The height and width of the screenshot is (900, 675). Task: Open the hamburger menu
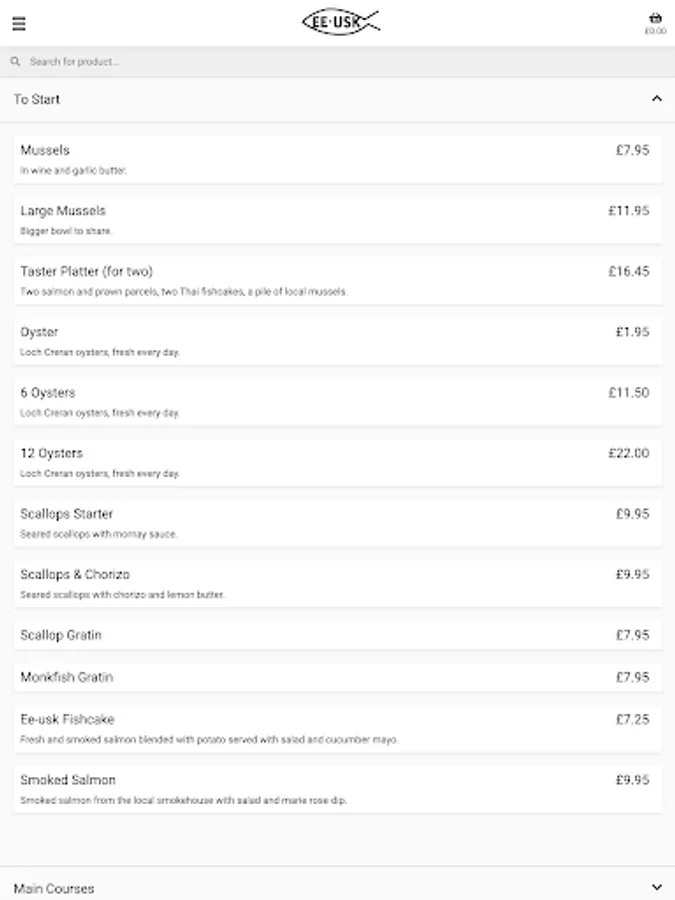tap(19, 24)
